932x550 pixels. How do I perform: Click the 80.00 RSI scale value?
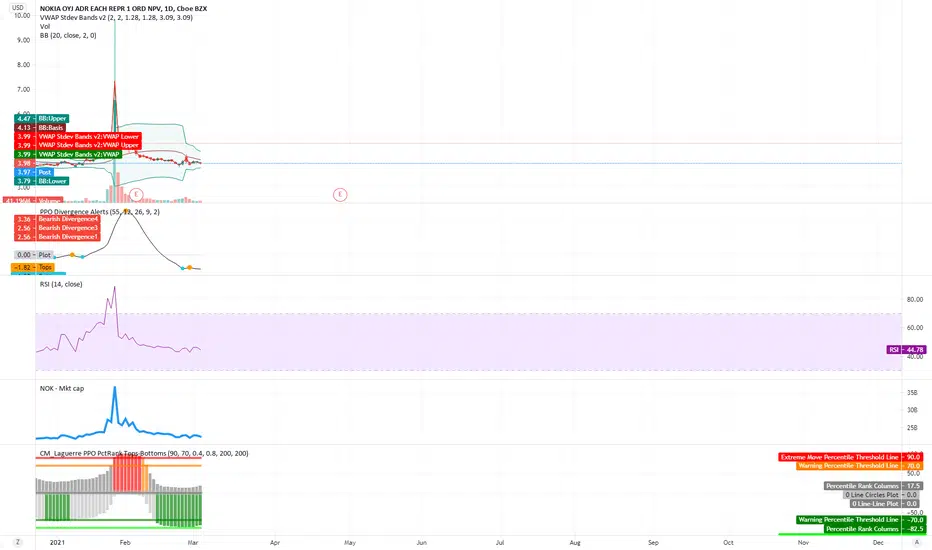pyautogui.click(x=915, y=299)
